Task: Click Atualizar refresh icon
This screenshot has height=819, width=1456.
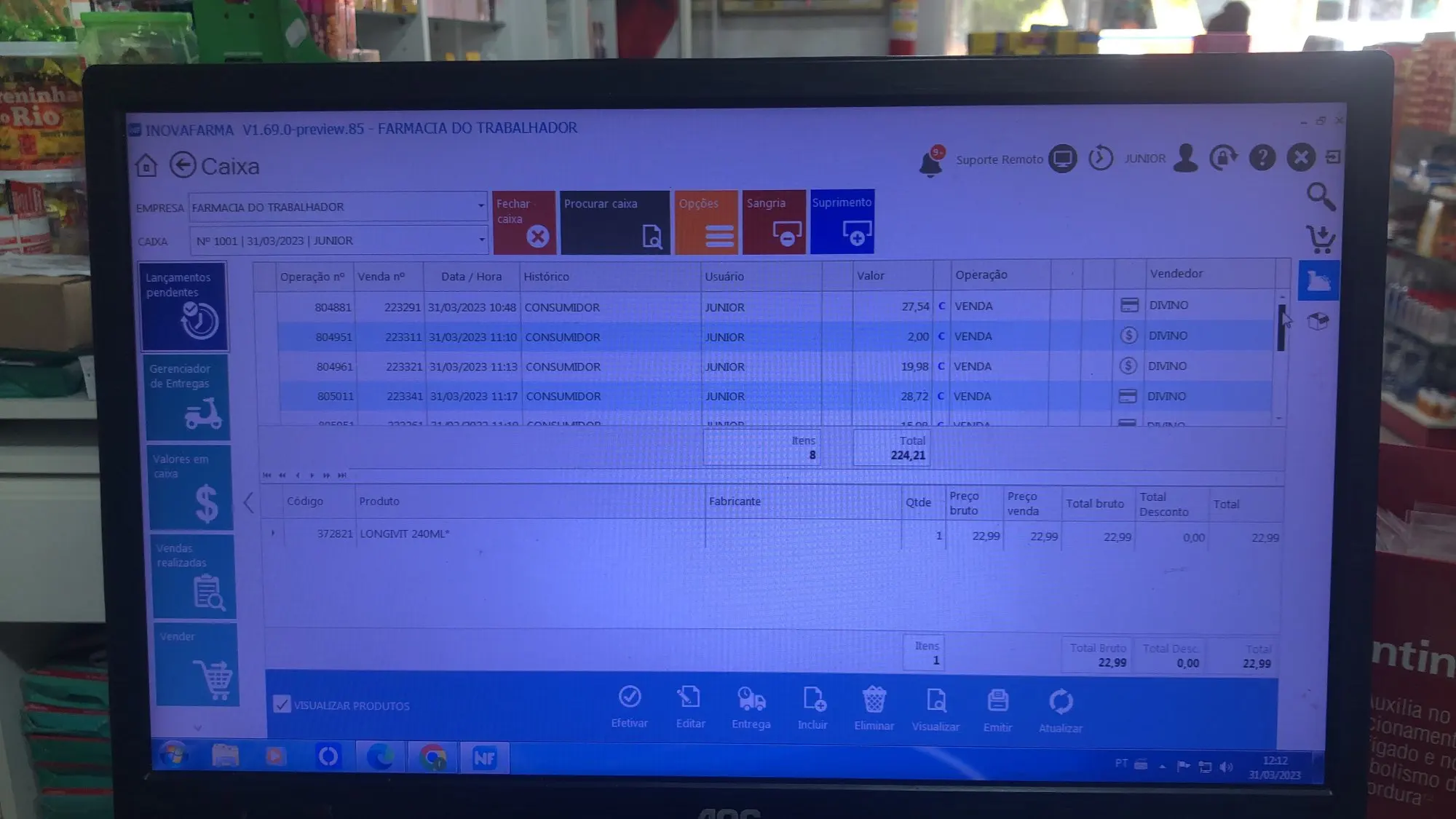Action: [x=1060, y=703]
